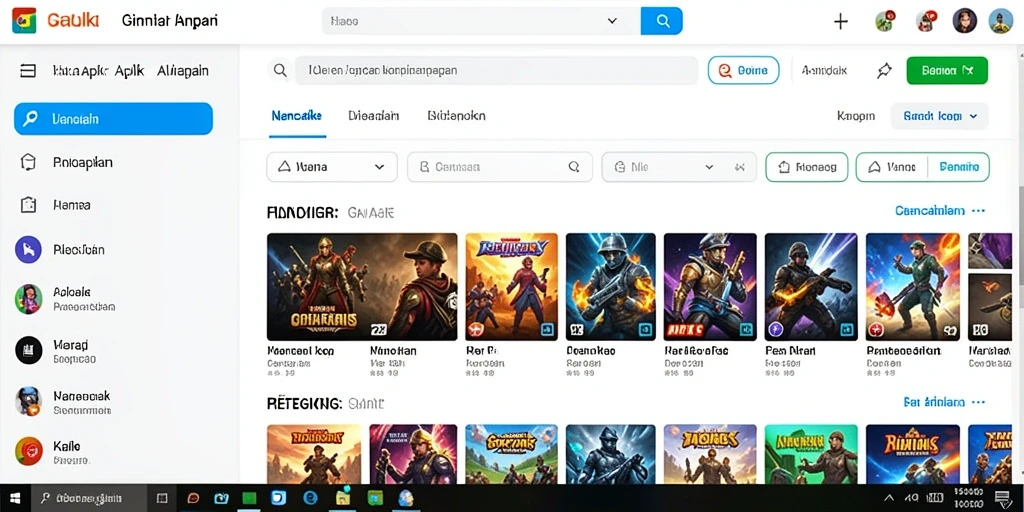Click the Cemnaaa filter search field
The width and height of the screenshot is (1024, 512).
(500, 167)
